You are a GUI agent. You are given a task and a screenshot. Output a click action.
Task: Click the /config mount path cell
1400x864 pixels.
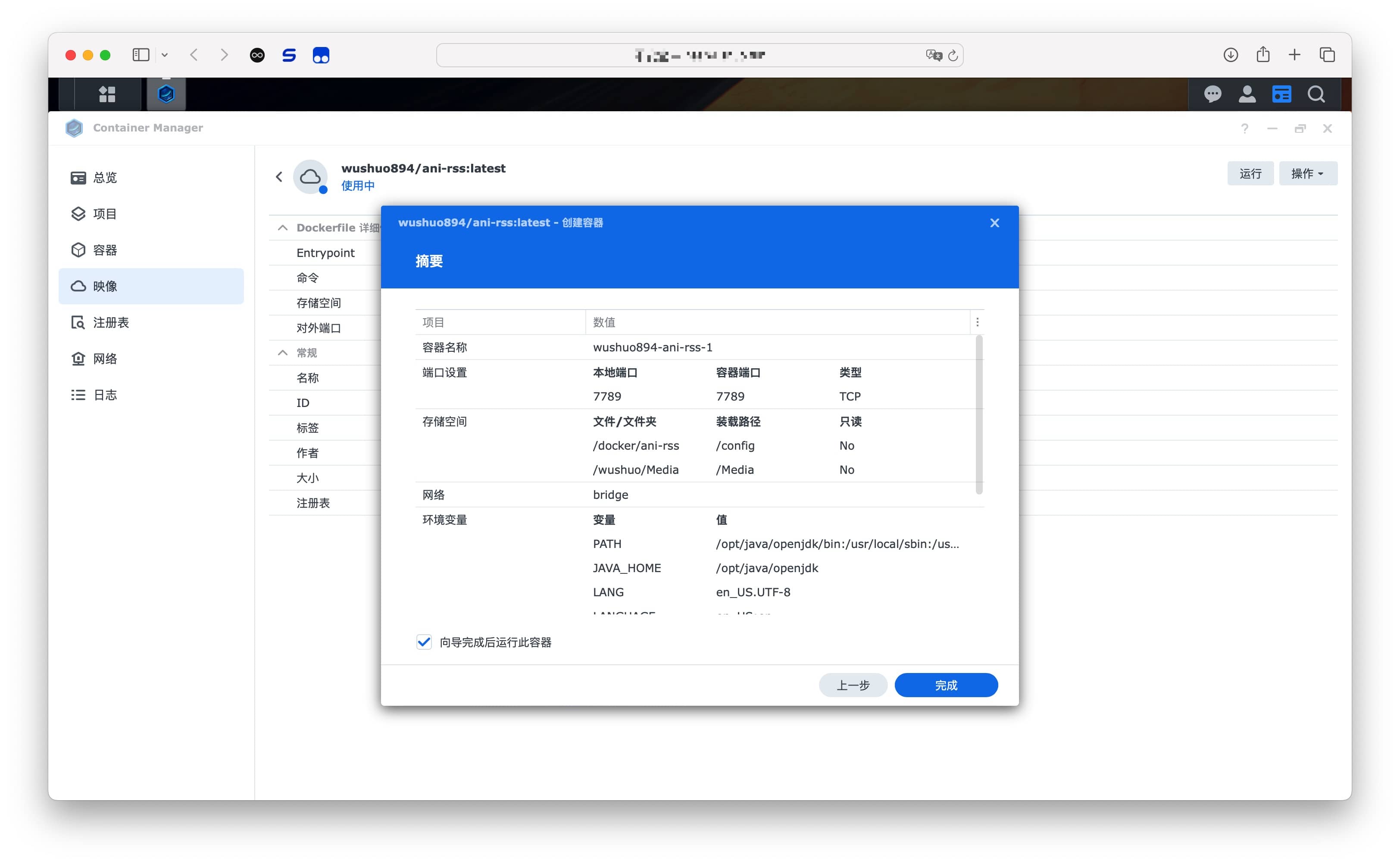click(x=735, y=446)
